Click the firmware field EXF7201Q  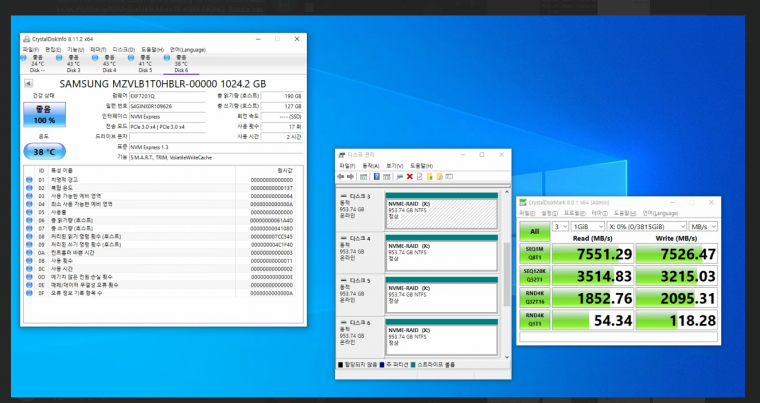[x=167, y=96]
